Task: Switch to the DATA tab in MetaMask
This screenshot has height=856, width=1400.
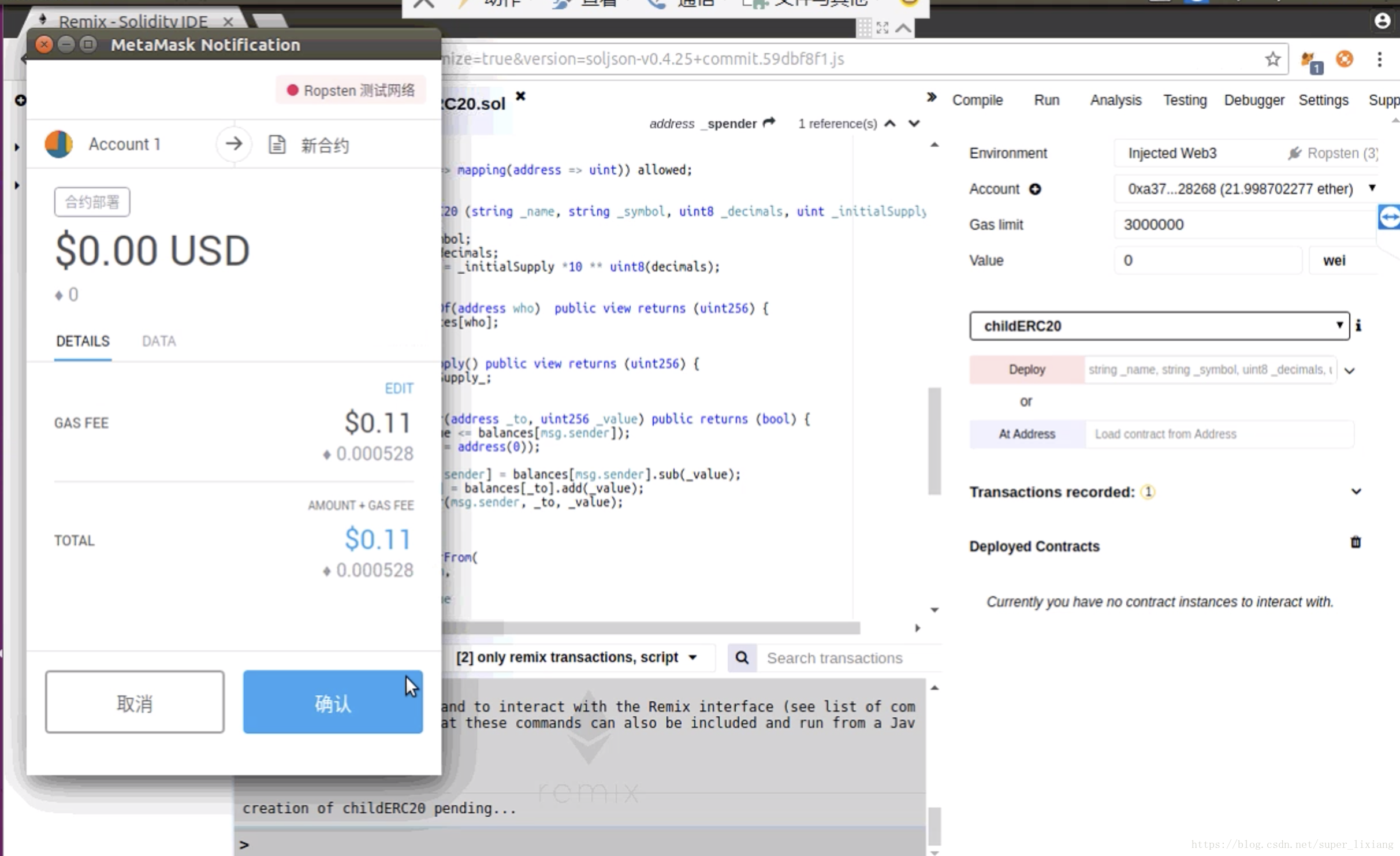Action: click(x=159, y=341)
